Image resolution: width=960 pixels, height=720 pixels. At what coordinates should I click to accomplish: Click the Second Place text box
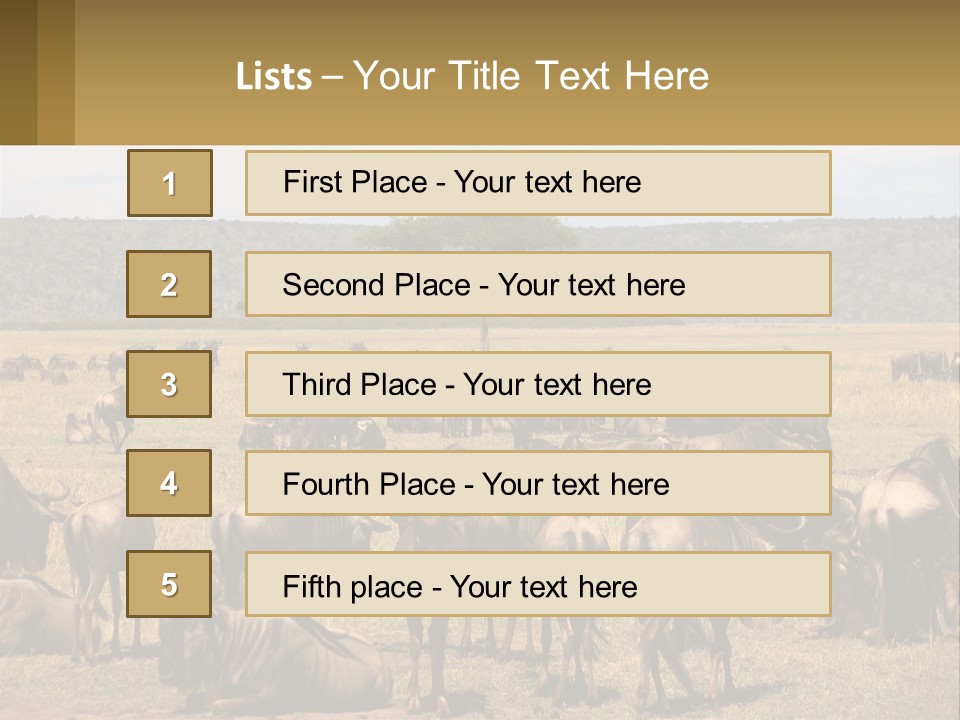pos(538,284)
